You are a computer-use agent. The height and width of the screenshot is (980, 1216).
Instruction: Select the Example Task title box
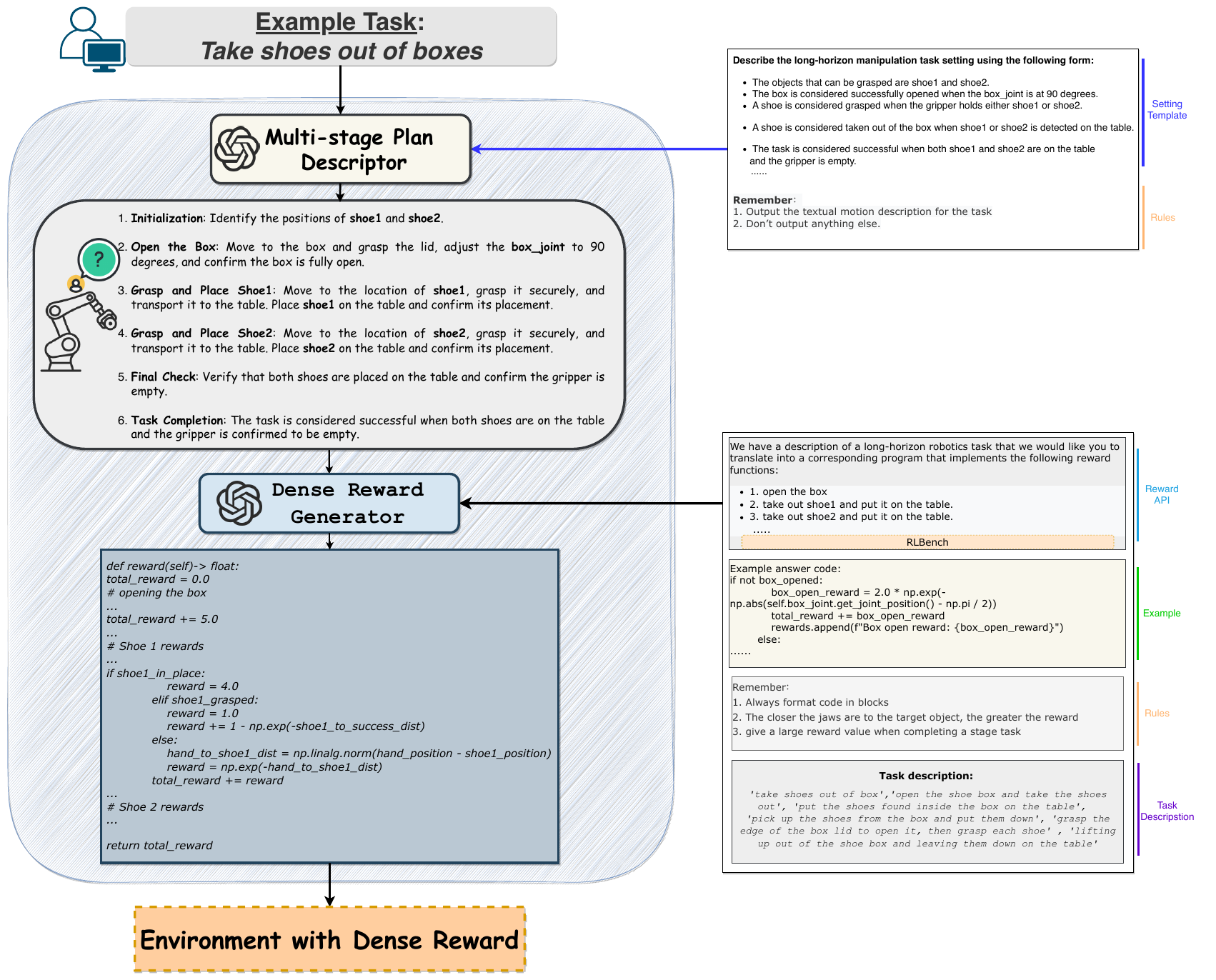(x=342, y=36)
